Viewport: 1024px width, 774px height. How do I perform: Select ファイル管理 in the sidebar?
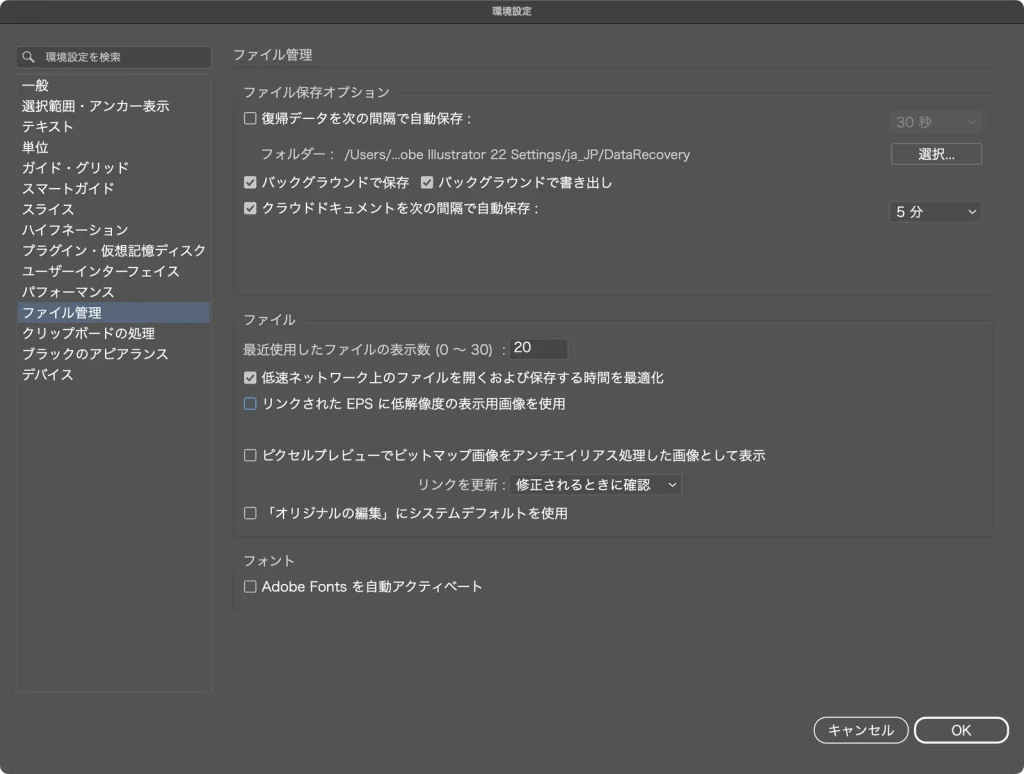[114, 313]
